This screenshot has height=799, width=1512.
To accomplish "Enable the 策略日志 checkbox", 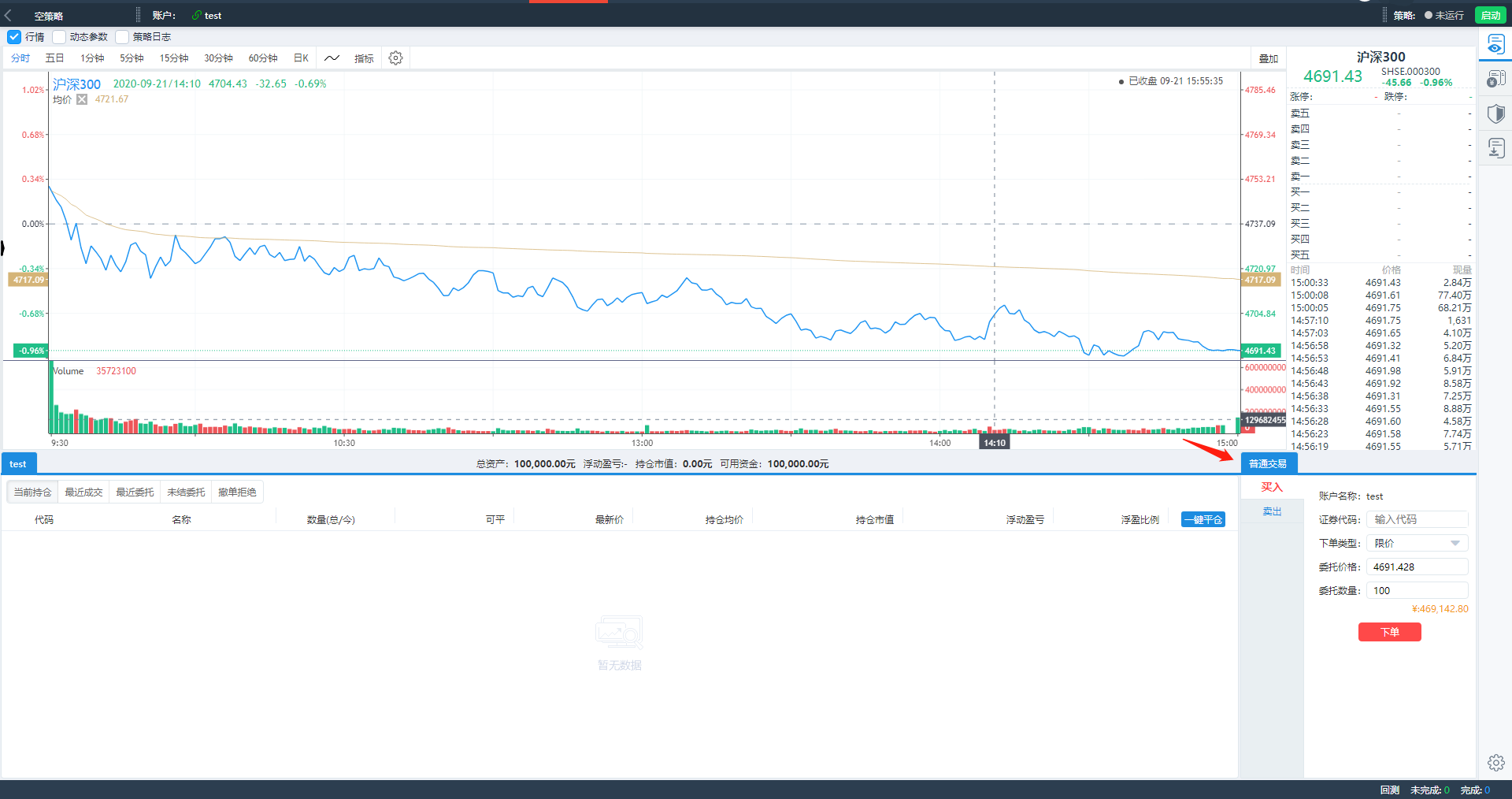I will point(122,36).
